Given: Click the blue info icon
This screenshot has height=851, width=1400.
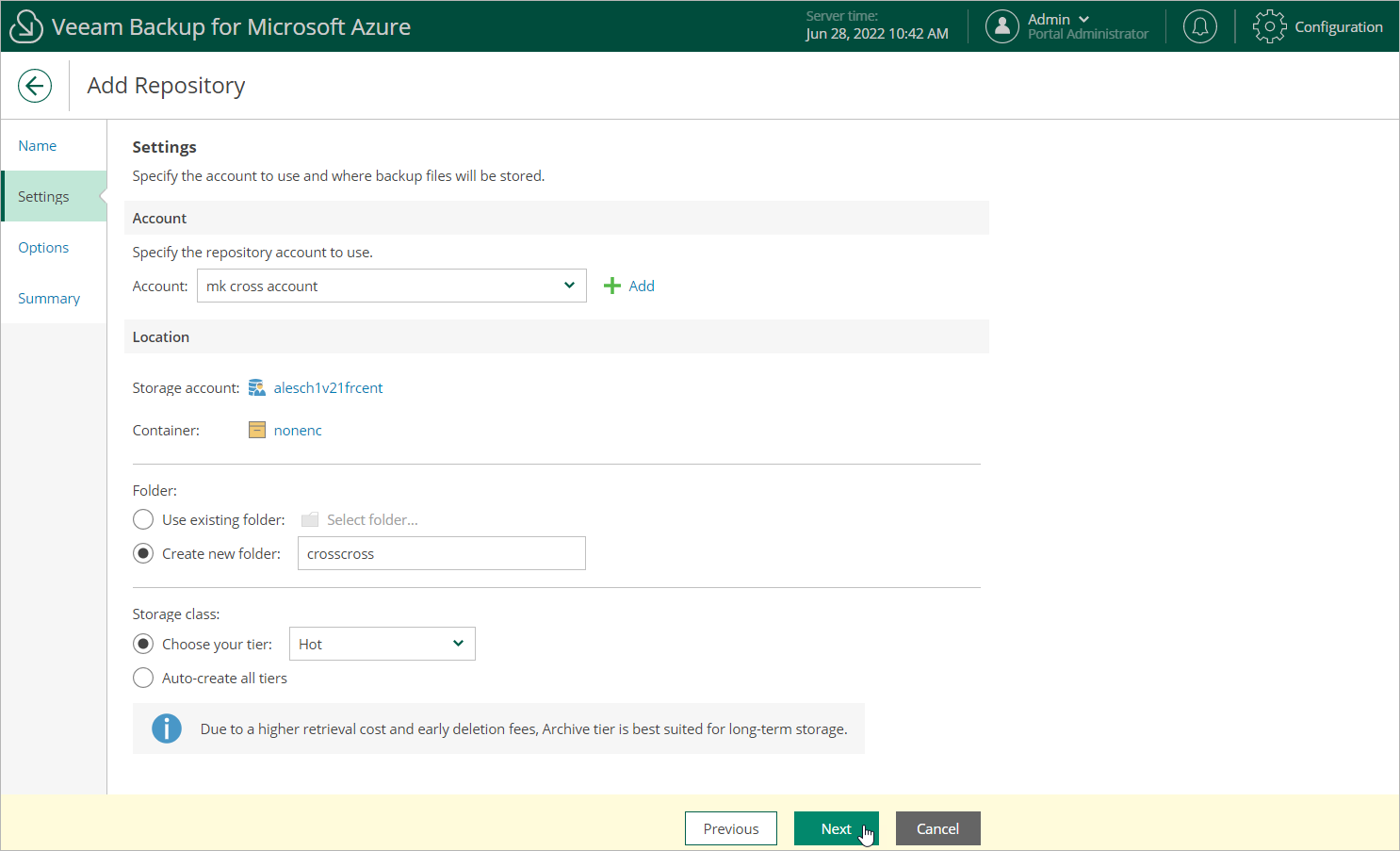Looking at the screenshot, I should [167, 728].
